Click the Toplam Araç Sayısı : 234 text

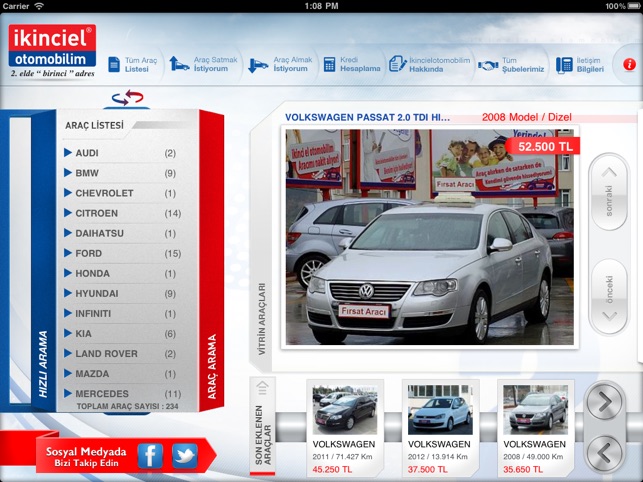128,406
